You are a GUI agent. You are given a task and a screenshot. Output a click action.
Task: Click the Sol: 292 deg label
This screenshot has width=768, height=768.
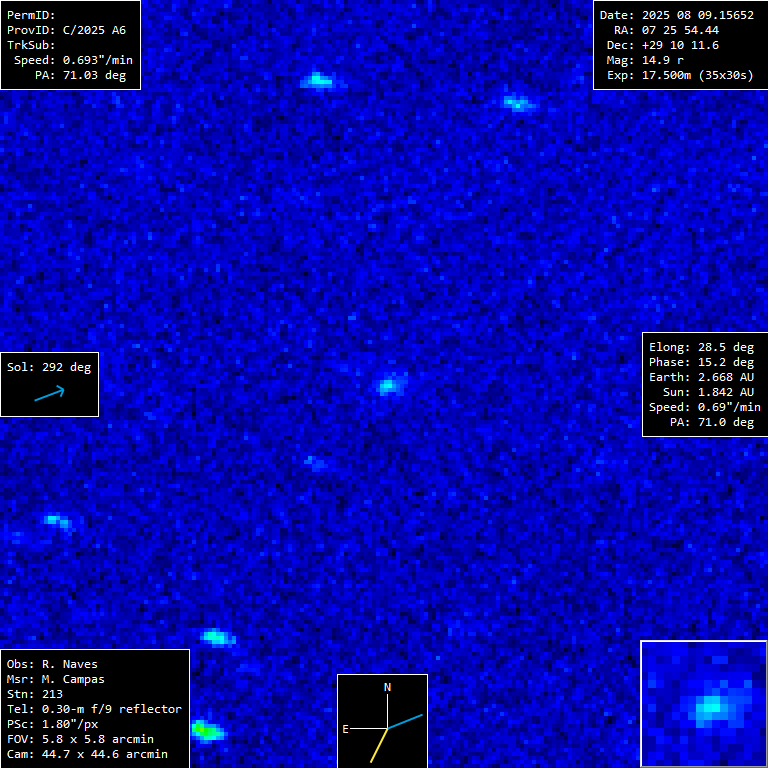coord(49,367)
